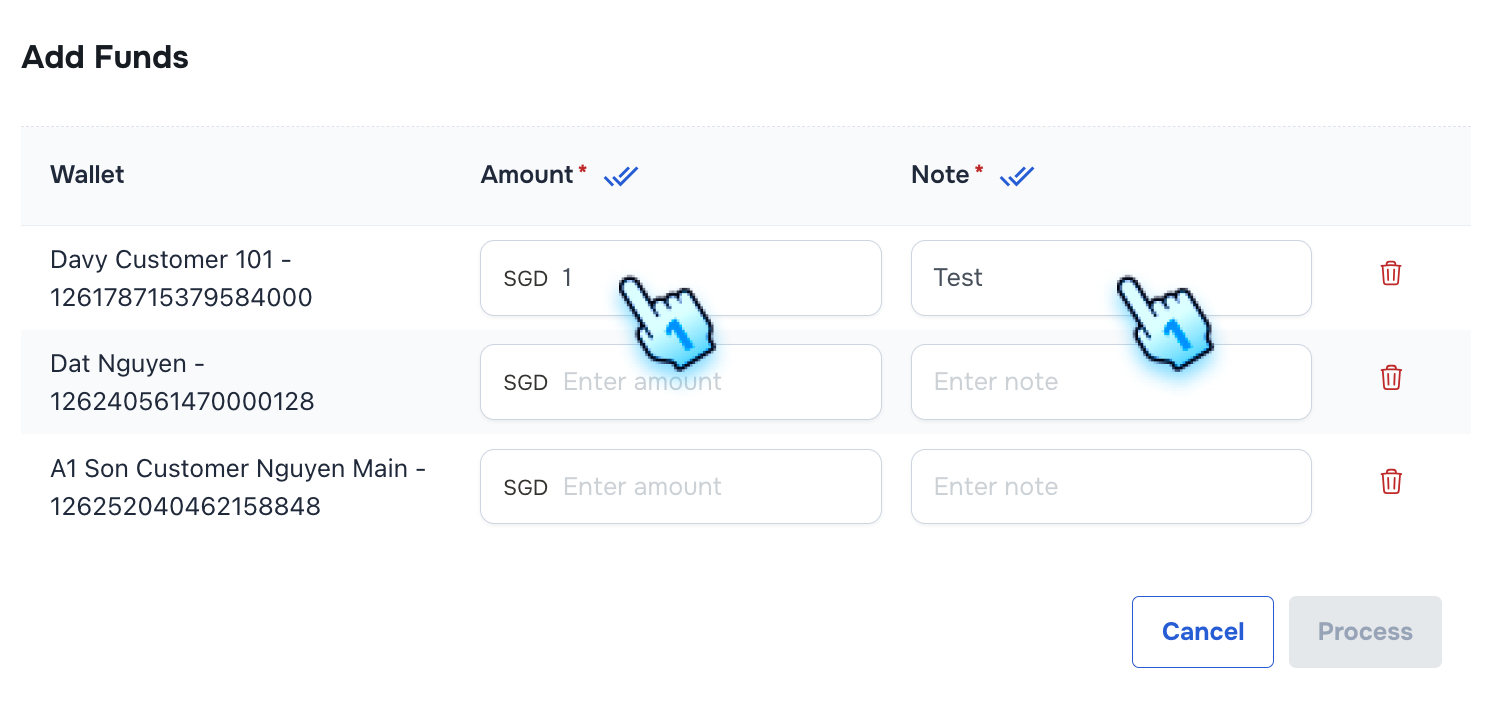The image size is (1502, 722).
Task: Click the SGD prefix in the last amount field
Action: pyautogui.click(x=524, y=487)
